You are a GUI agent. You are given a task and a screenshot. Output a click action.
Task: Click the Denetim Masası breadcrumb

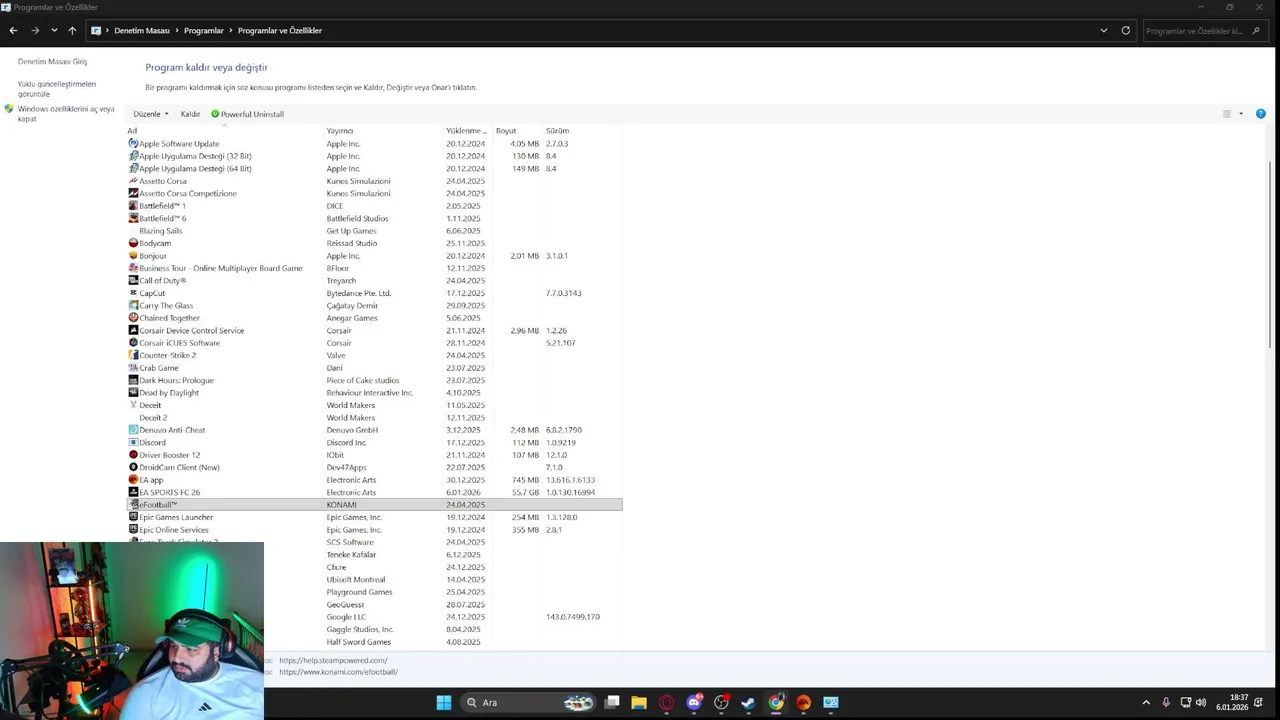coord(142,31)
